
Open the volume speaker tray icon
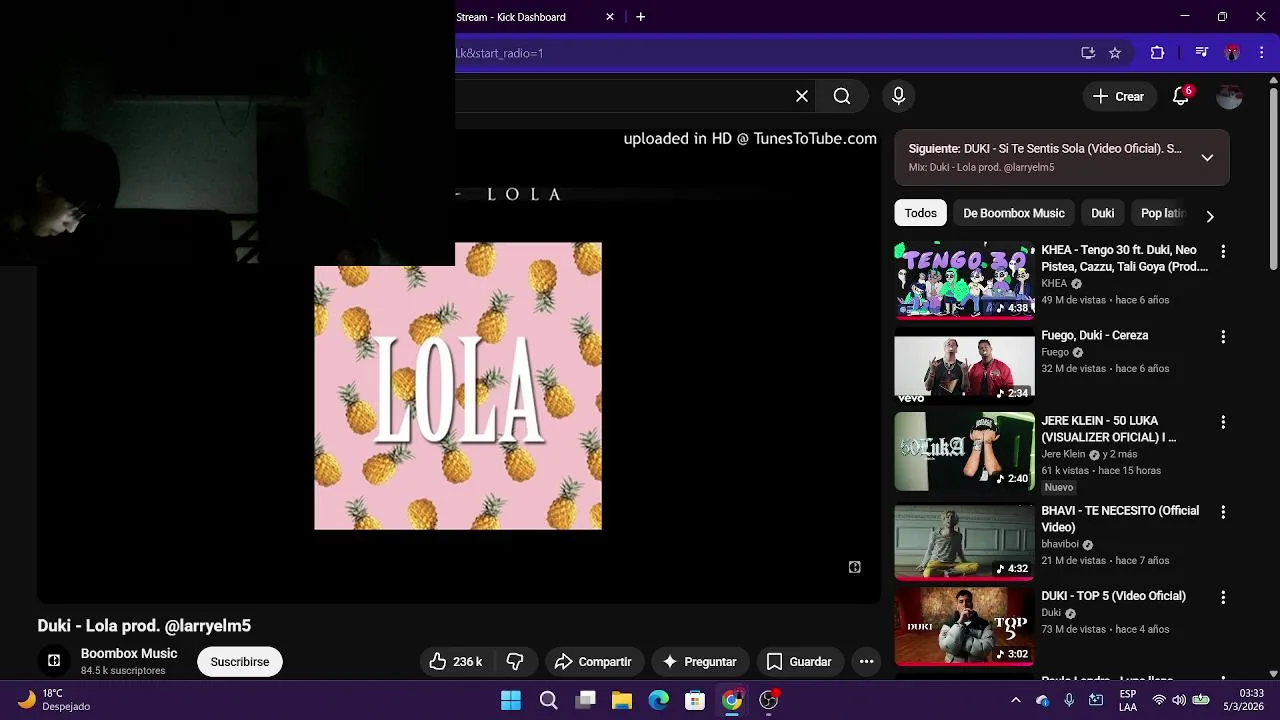coord(1180,700)
